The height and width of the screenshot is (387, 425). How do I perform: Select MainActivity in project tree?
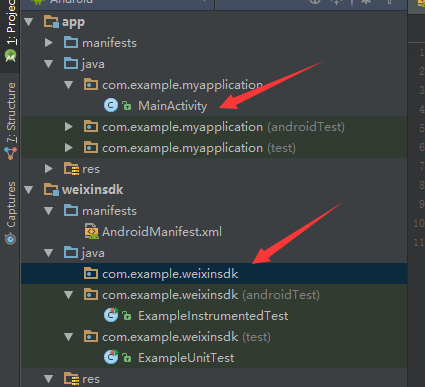pos(173,106)
